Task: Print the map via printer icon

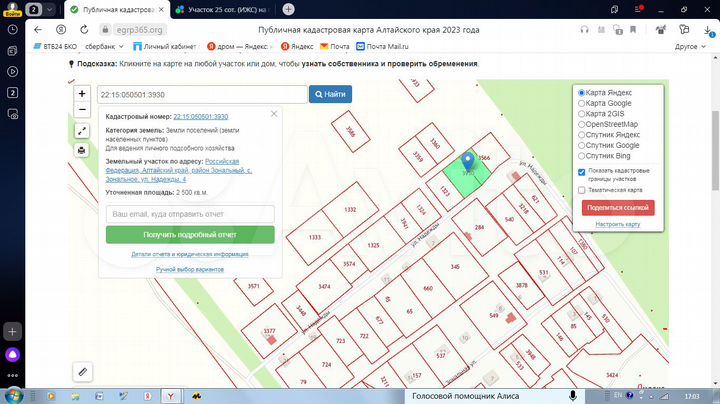Action: coord(82,150)
